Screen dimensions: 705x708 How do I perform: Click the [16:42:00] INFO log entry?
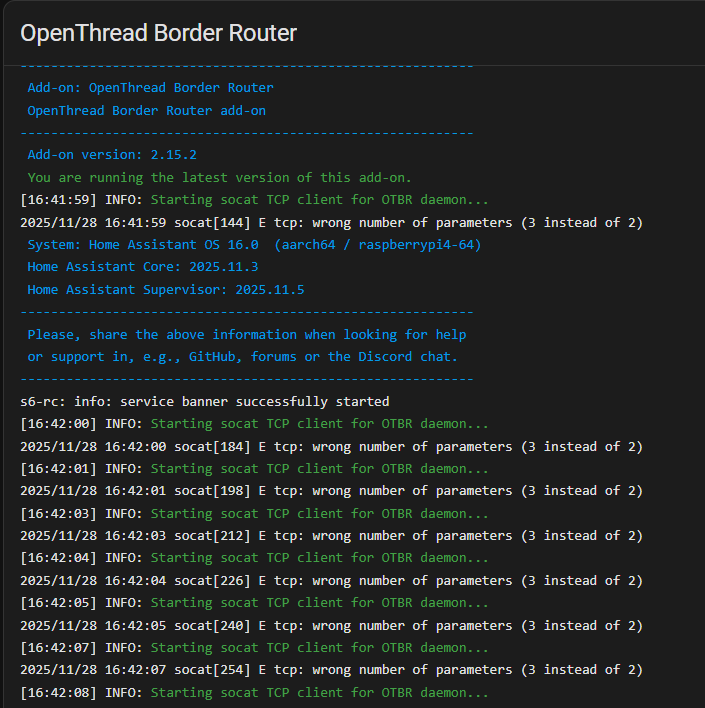point(254,424)
